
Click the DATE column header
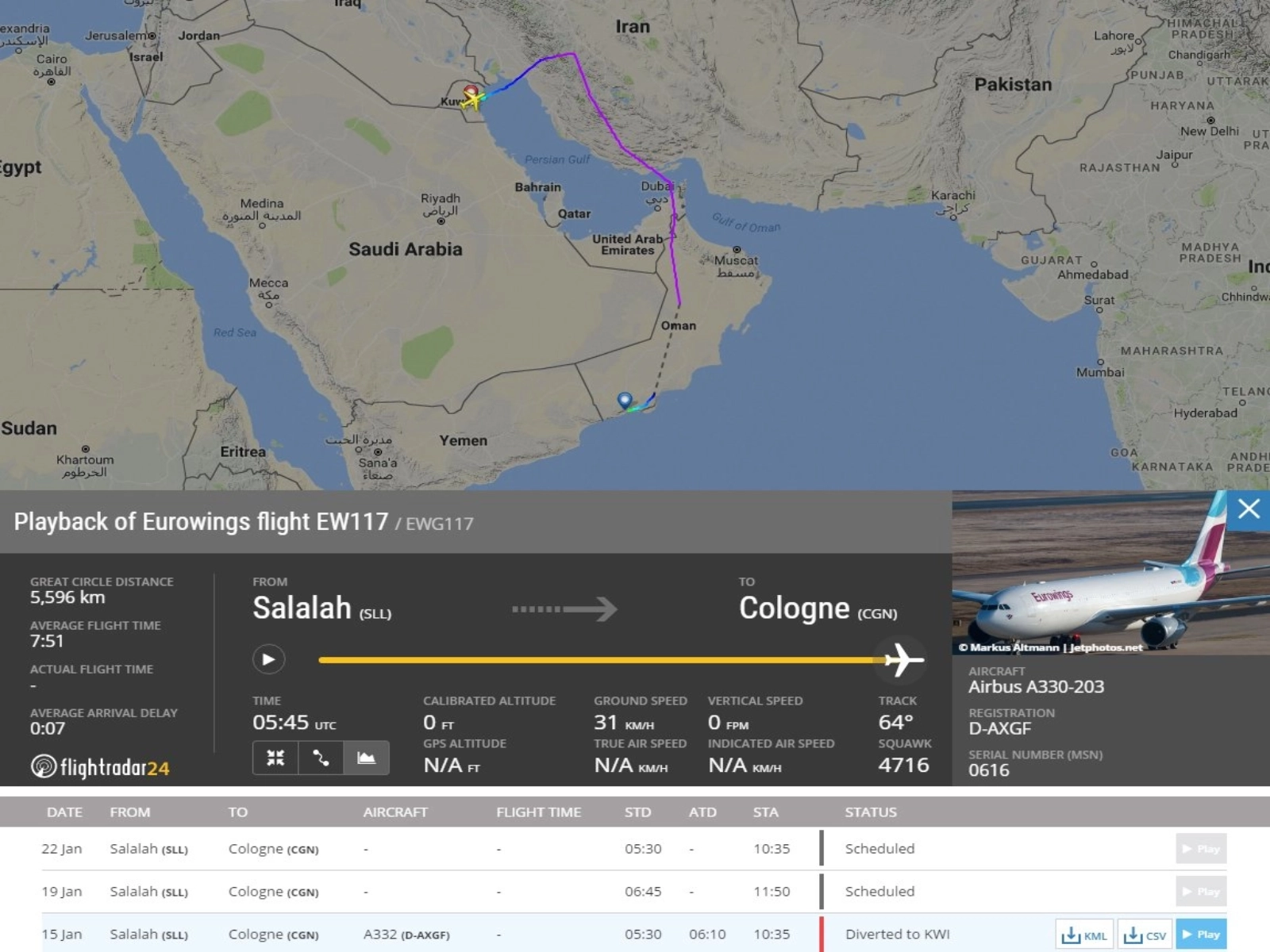point(64,812)
